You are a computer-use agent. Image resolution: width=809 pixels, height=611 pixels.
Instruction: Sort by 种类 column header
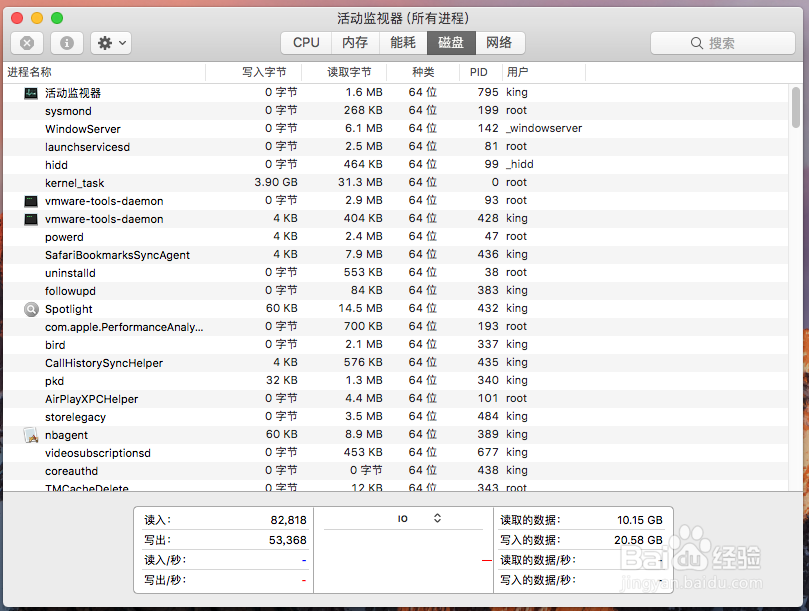click(423, 72)
